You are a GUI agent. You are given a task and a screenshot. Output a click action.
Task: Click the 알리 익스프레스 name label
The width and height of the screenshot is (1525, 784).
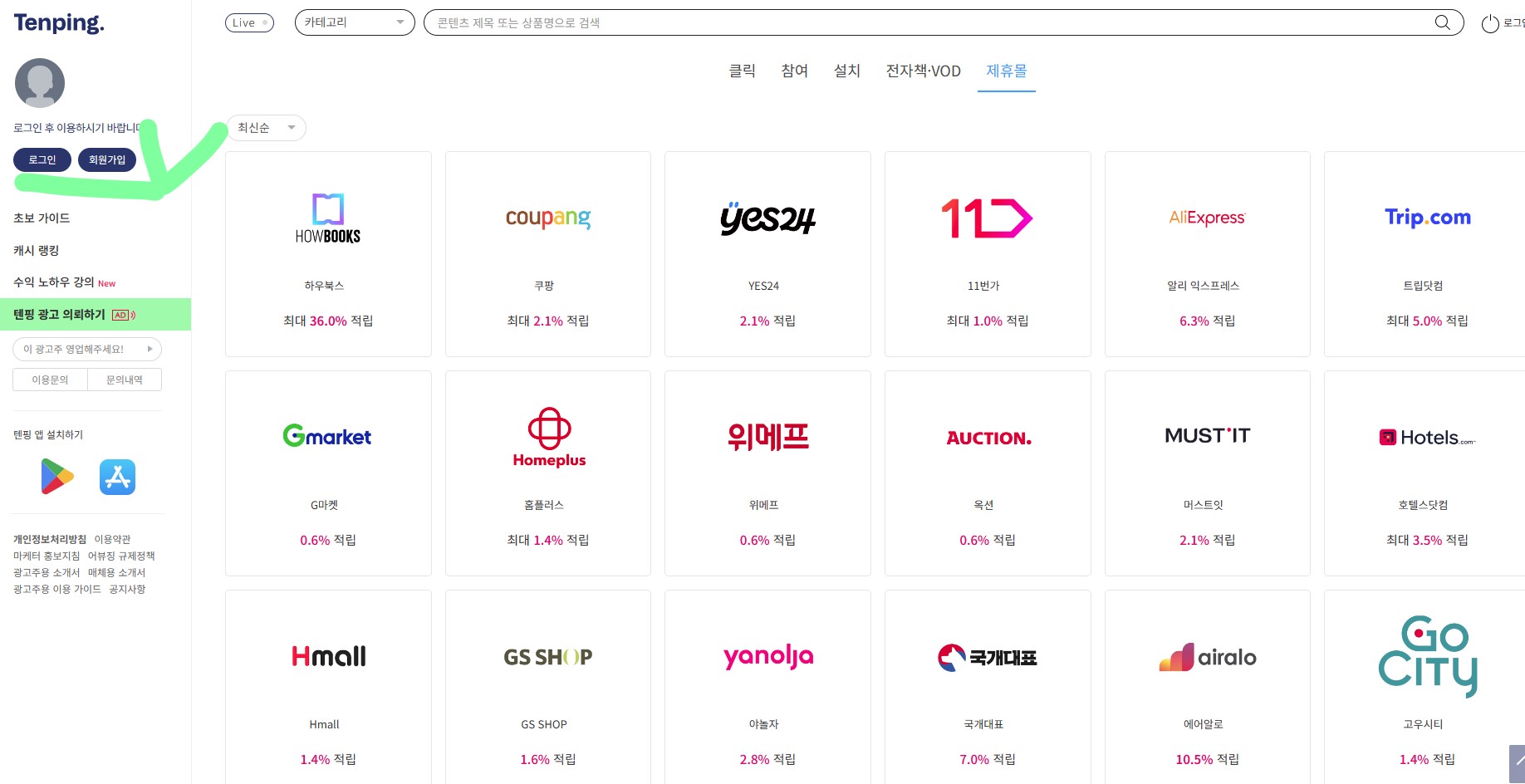(x=1204, y=286)
